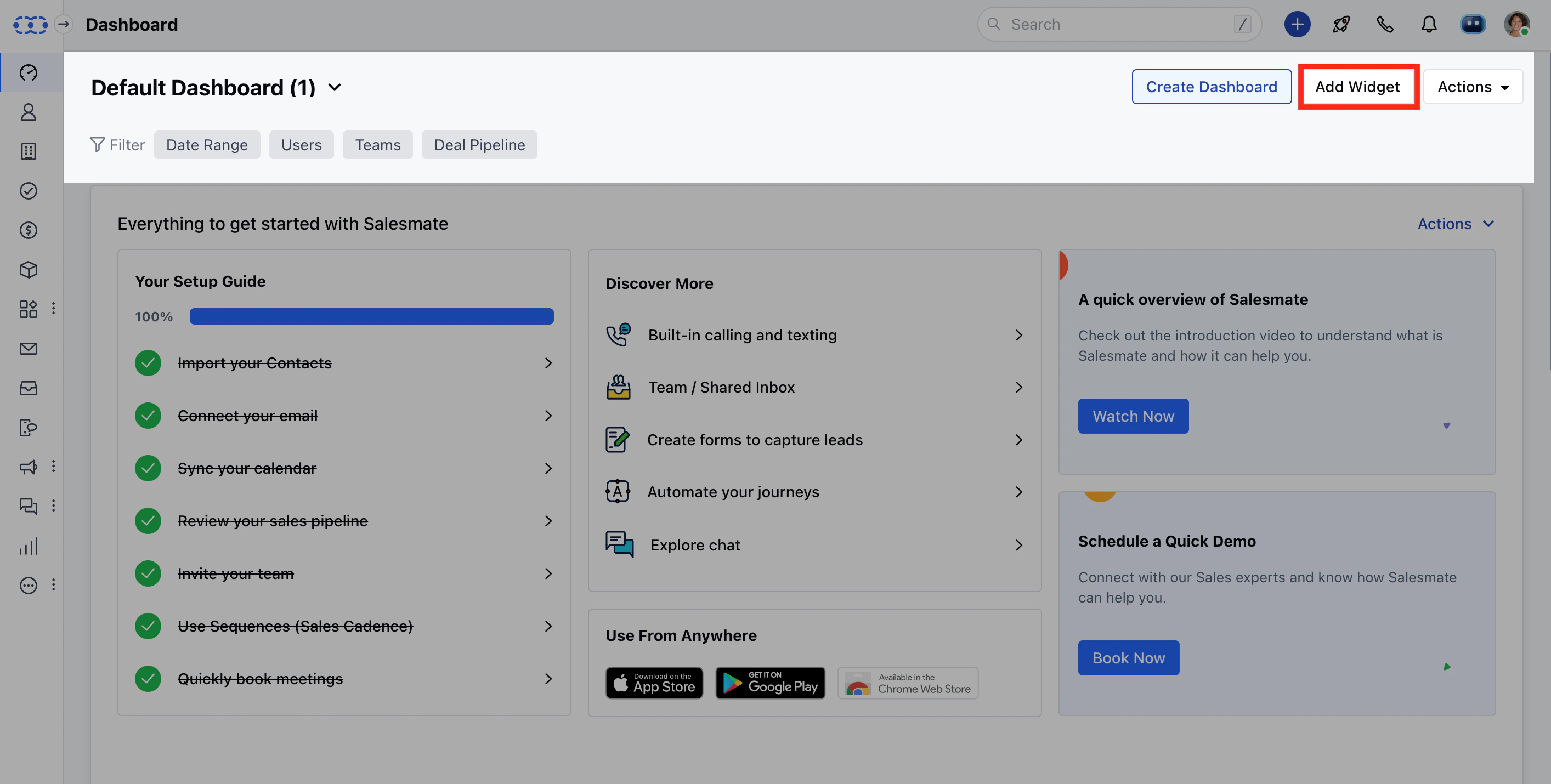Toggle Connect your email green checkmark

[x=148, y=416]
